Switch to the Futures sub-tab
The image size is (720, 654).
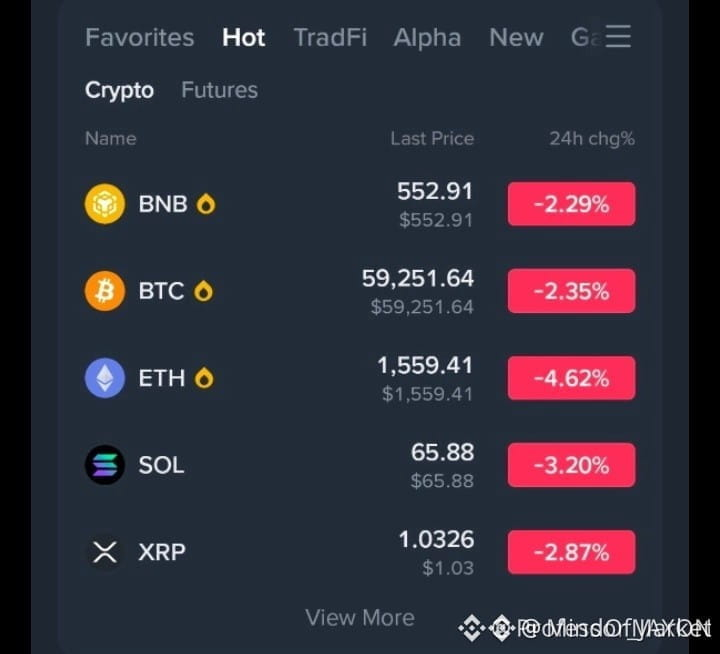tap(219, 90)
